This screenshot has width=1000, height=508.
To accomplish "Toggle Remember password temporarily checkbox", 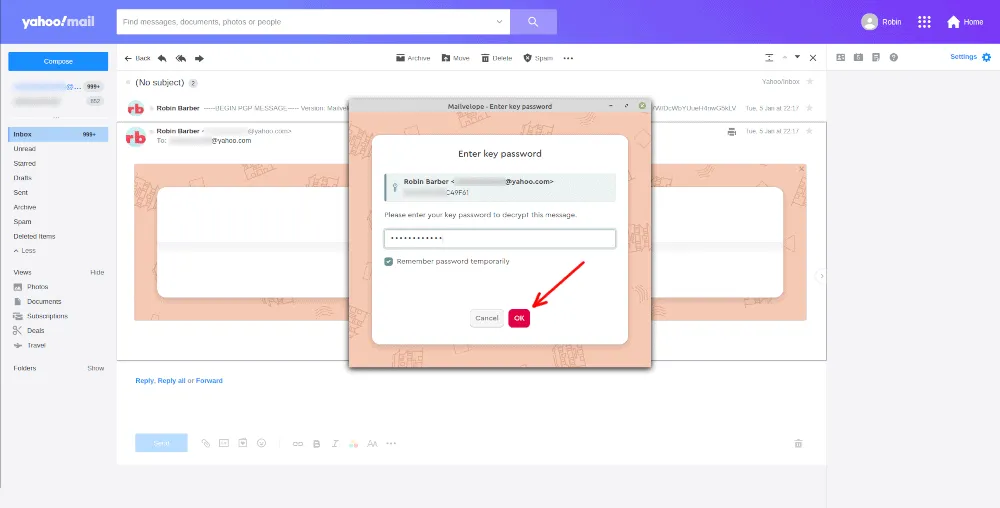I will [x=388, y=261].
